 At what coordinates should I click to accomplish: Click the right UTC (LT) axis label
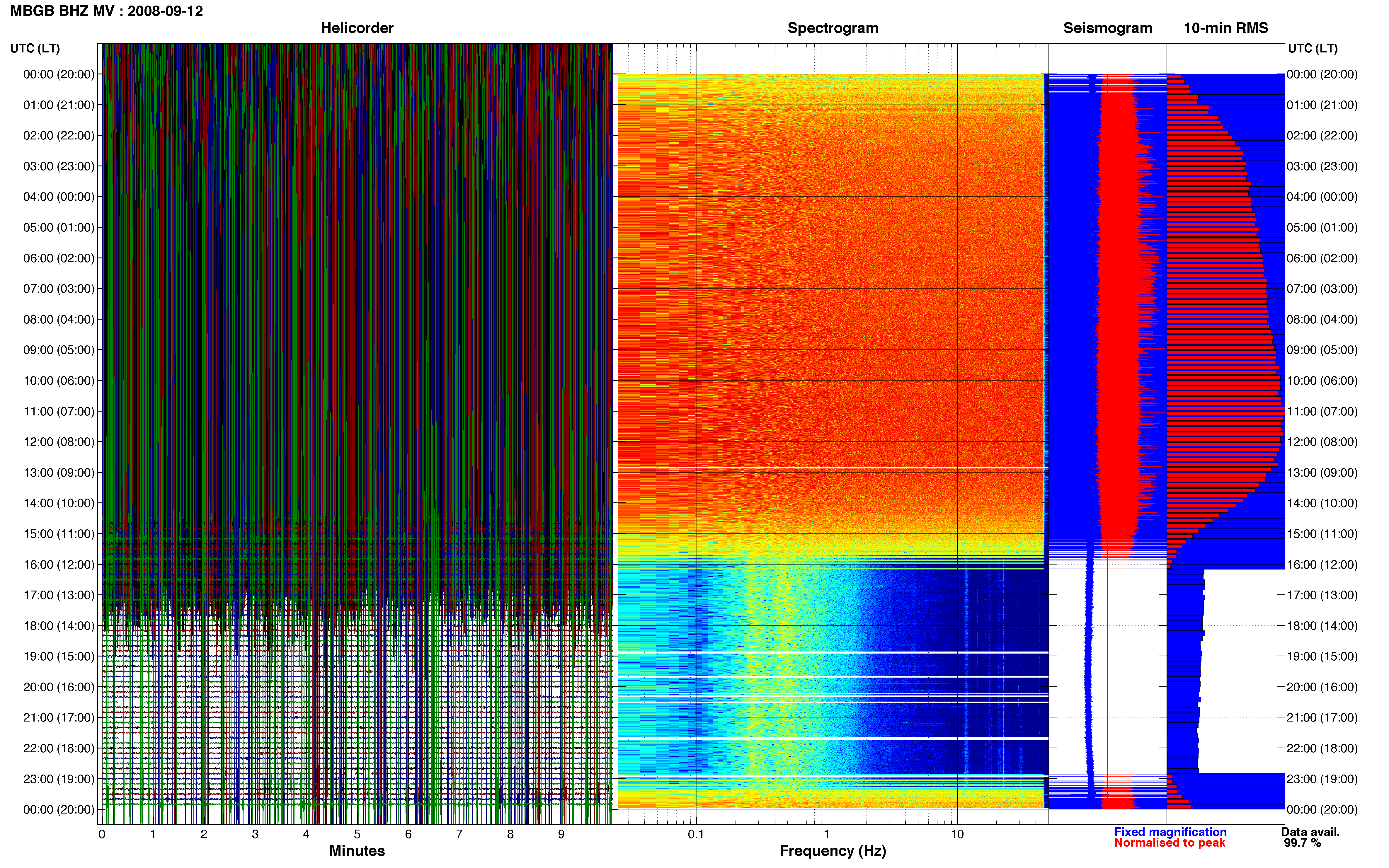point(1313,48)
